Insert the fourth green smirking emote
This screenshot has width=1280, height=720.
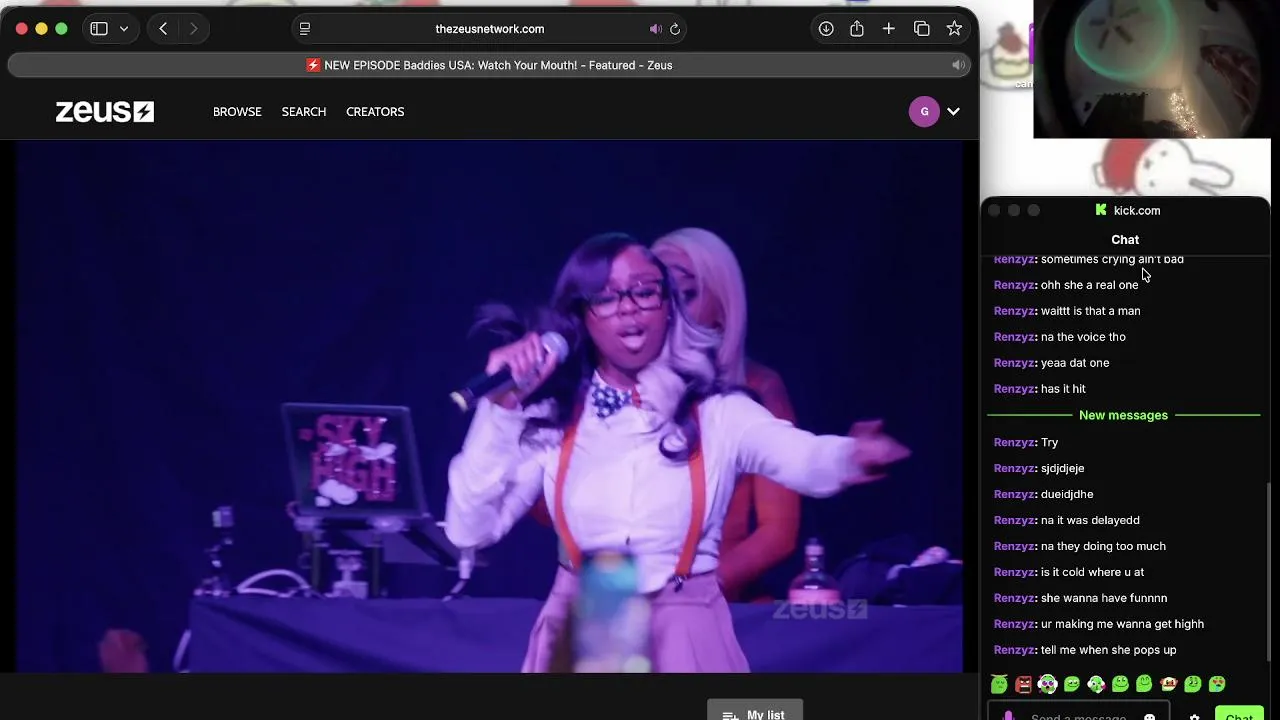(x=1072, y=684)
